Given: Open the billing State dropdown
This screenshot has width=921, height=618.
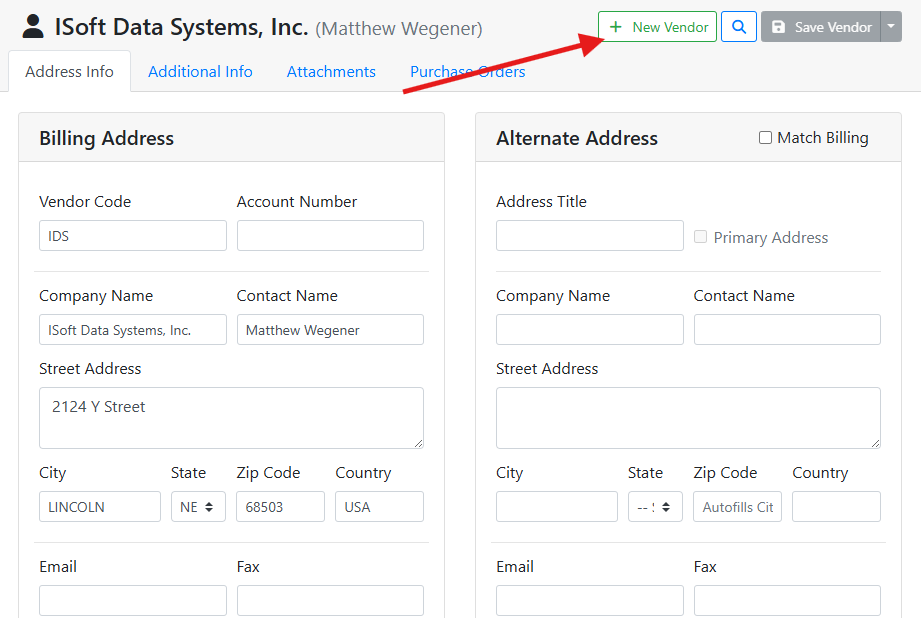Looking at the screenshot, I should 198,507.
